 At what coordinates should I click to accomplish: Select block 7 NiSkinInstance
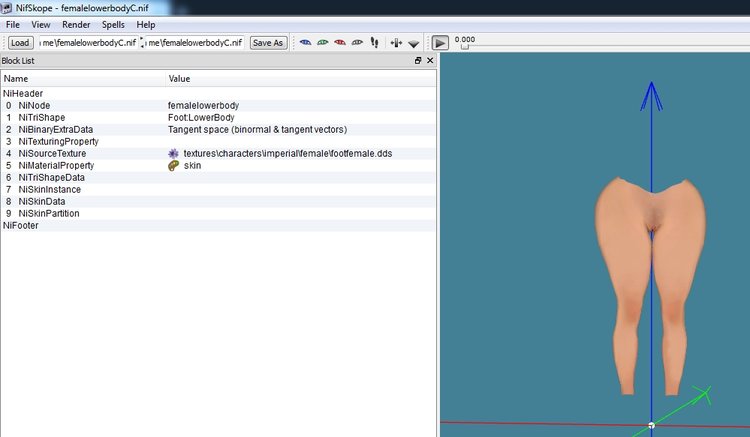[x=218, y=189]
